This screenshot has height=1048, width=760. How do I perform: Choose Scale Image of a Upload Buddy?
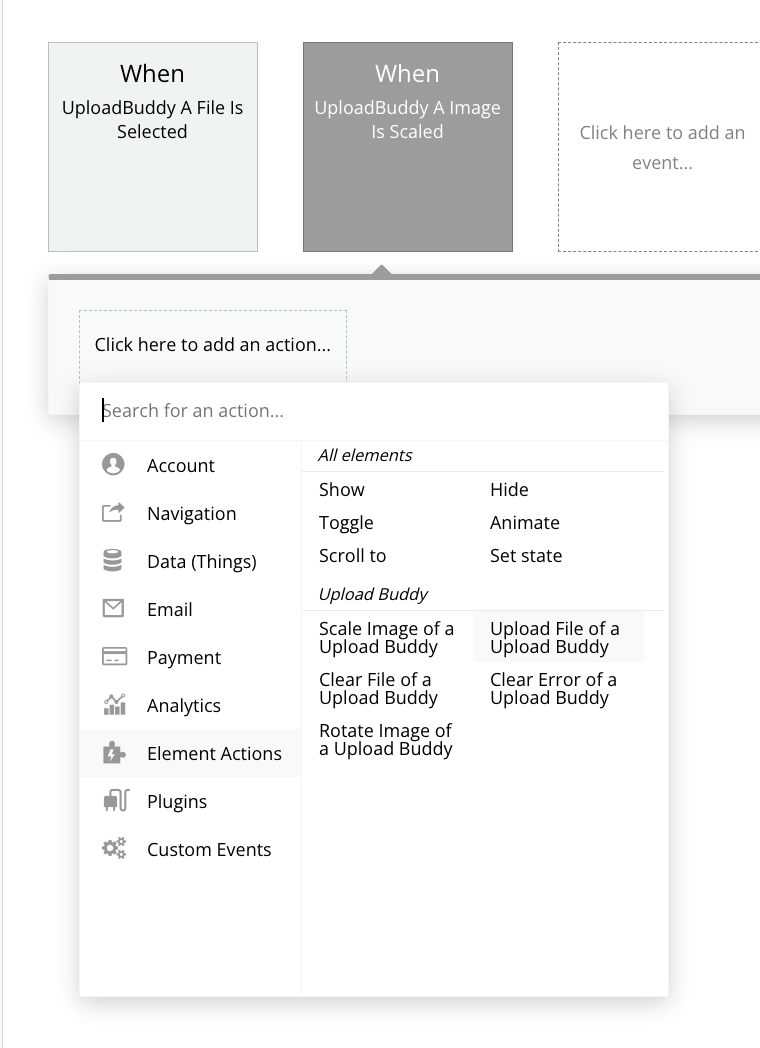386,637
